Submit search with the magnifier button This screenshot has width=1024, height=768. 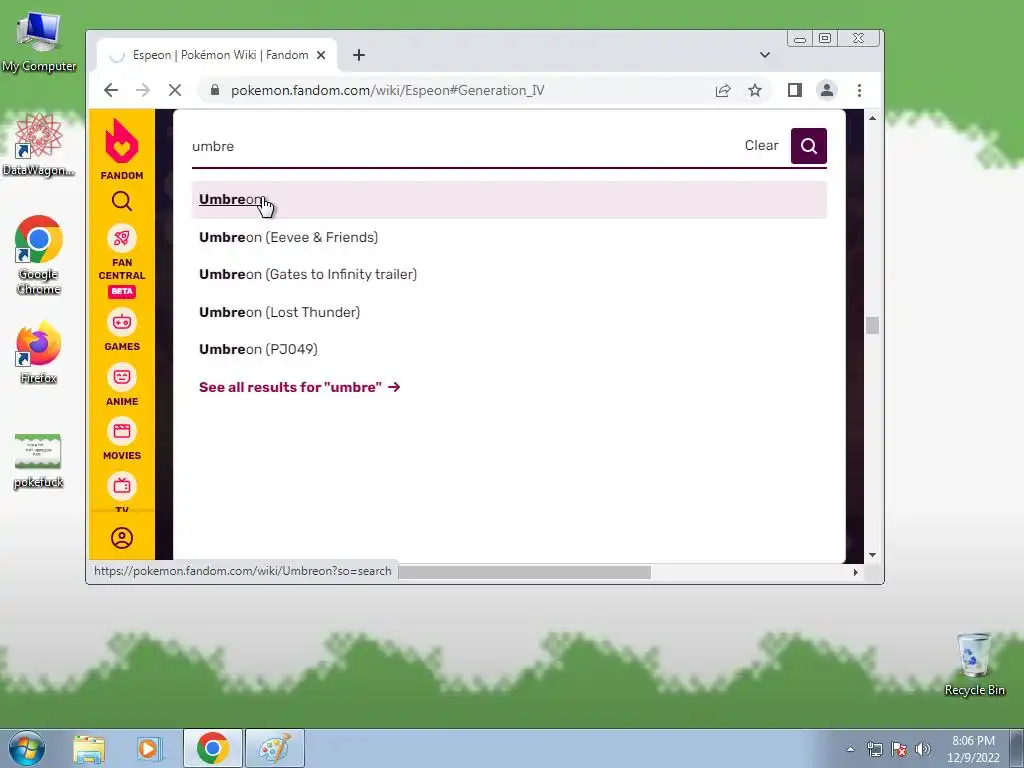tap(808, 146)
